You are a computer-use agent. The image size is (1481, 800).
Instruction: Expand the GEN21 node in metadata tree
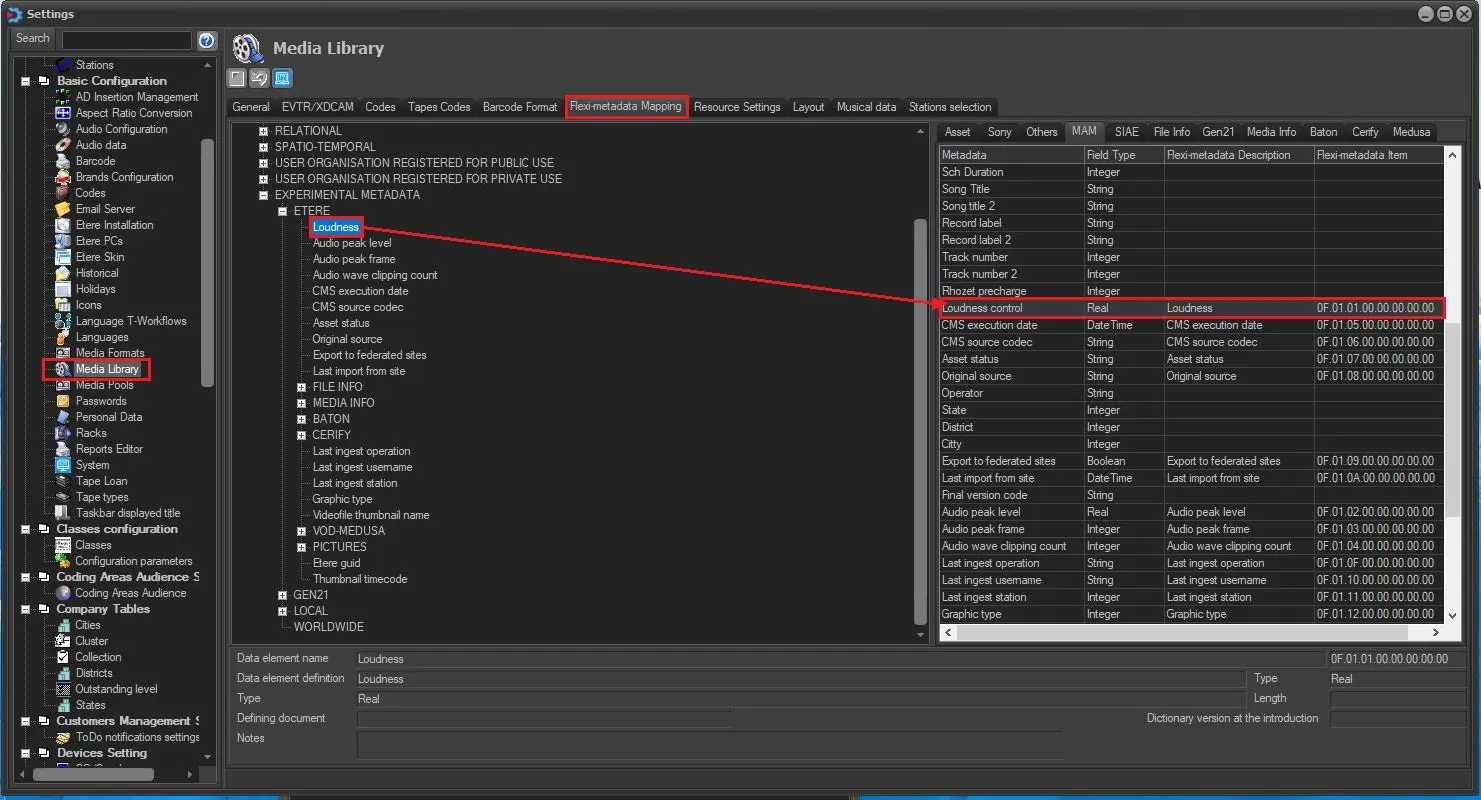[283, 595]
